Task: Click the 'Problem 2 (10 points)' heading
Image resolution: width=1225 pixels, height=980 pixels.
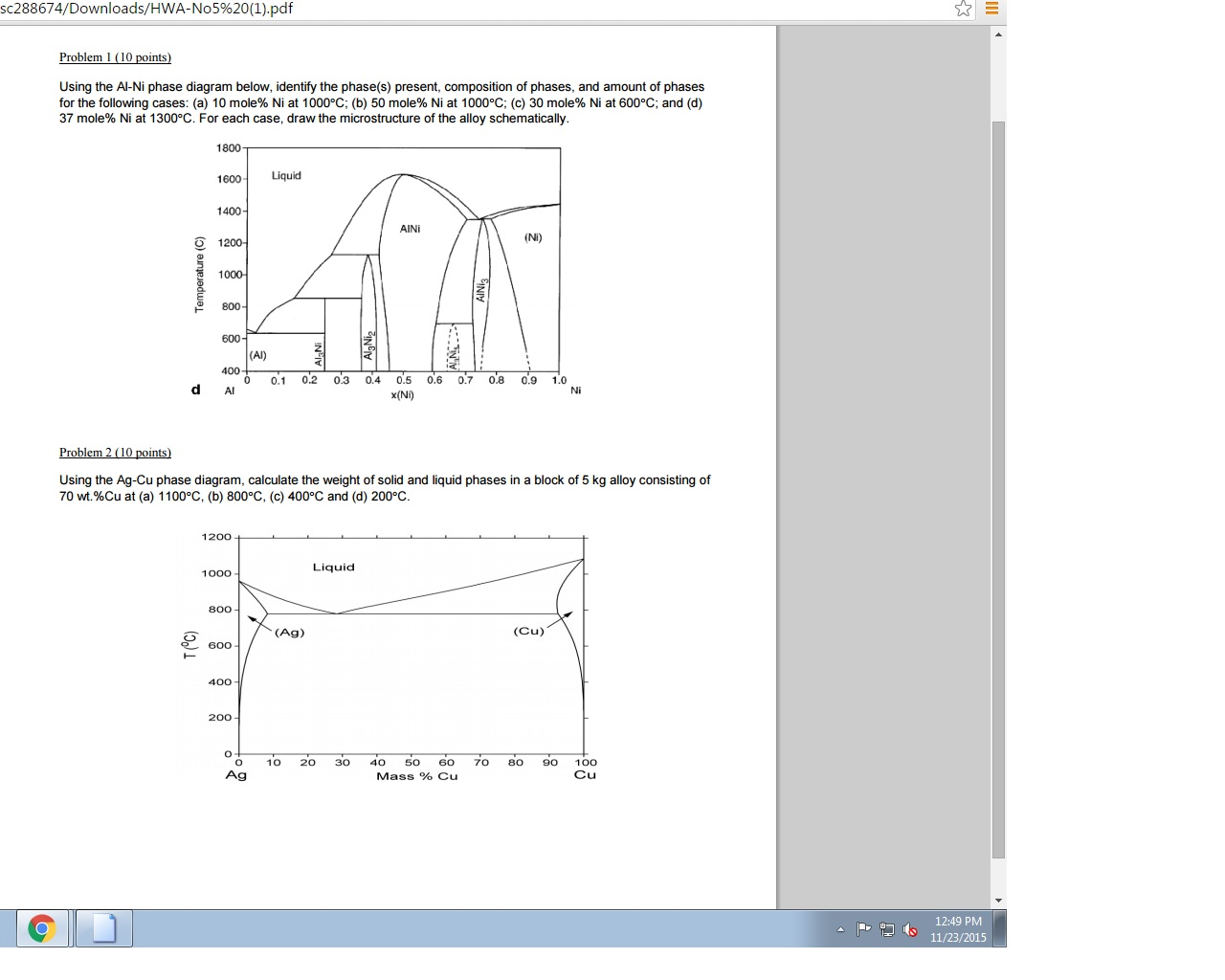Action: (x=115, y=453)
